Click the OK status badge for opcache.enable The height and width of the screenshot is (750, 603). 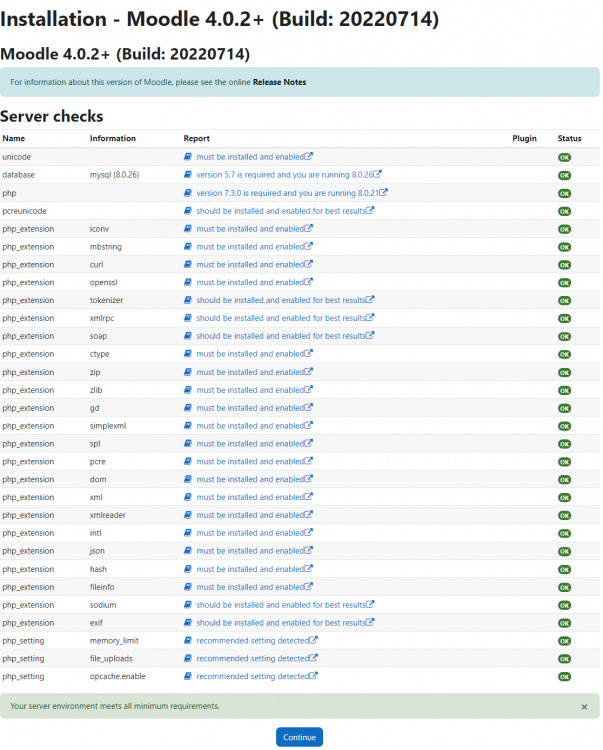[564, 677]
